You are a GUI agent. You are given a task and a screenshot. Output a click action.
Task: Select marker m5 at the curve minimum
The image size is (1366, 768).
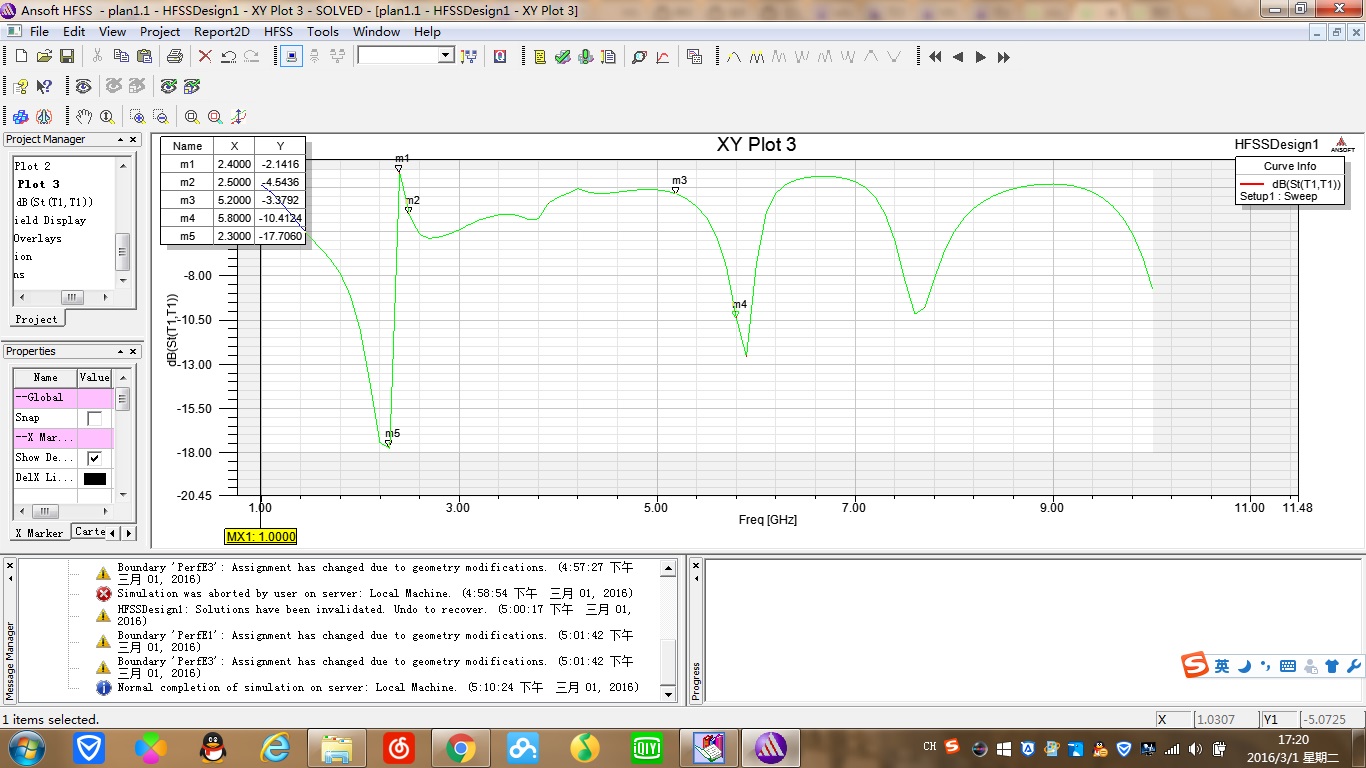(388, 443)
